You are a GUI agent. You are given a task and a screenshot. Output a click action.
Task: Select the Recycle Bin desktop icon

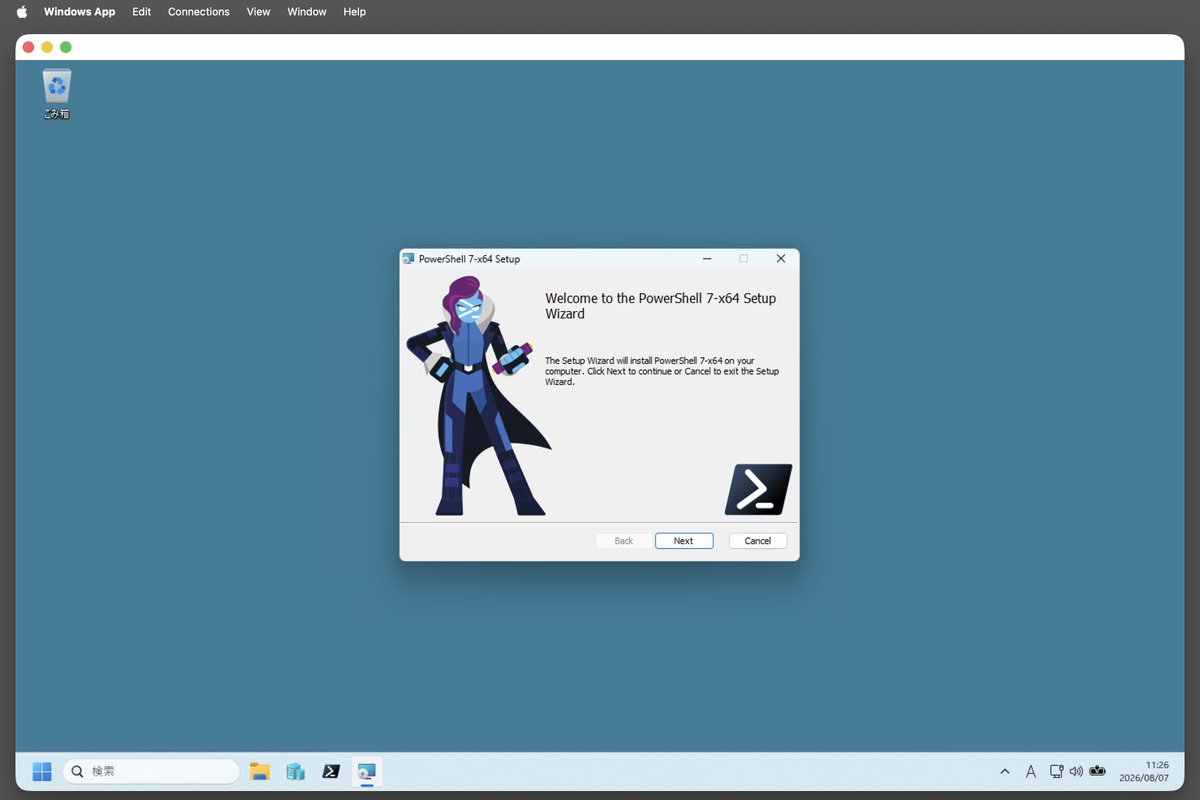57,93
